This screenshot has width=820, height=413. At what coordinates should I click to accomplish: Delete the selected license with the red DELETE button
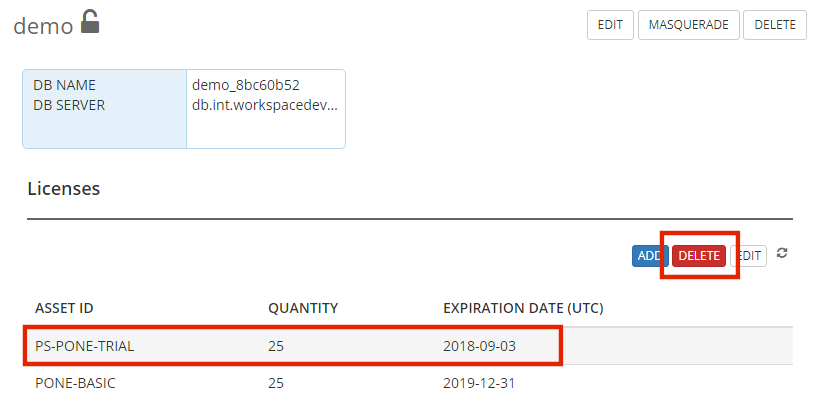pyautogui.click(x=699, y=256)
